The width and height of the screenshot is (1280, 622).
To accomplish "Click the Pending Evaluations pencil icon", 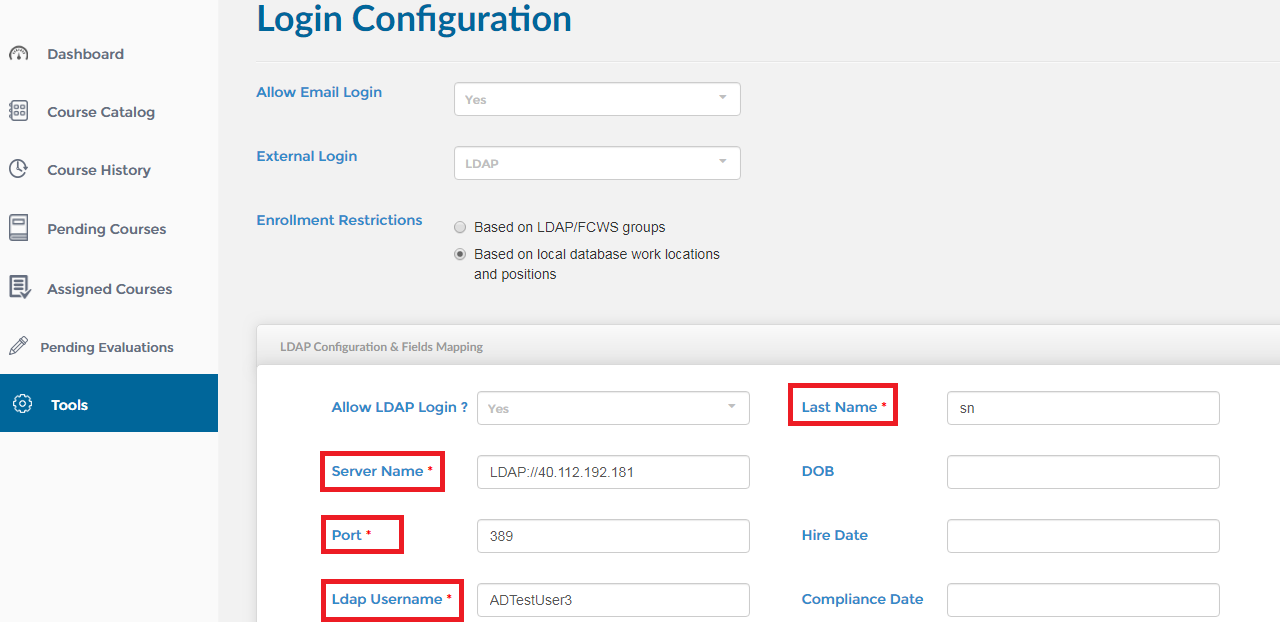I will (18, 346).
